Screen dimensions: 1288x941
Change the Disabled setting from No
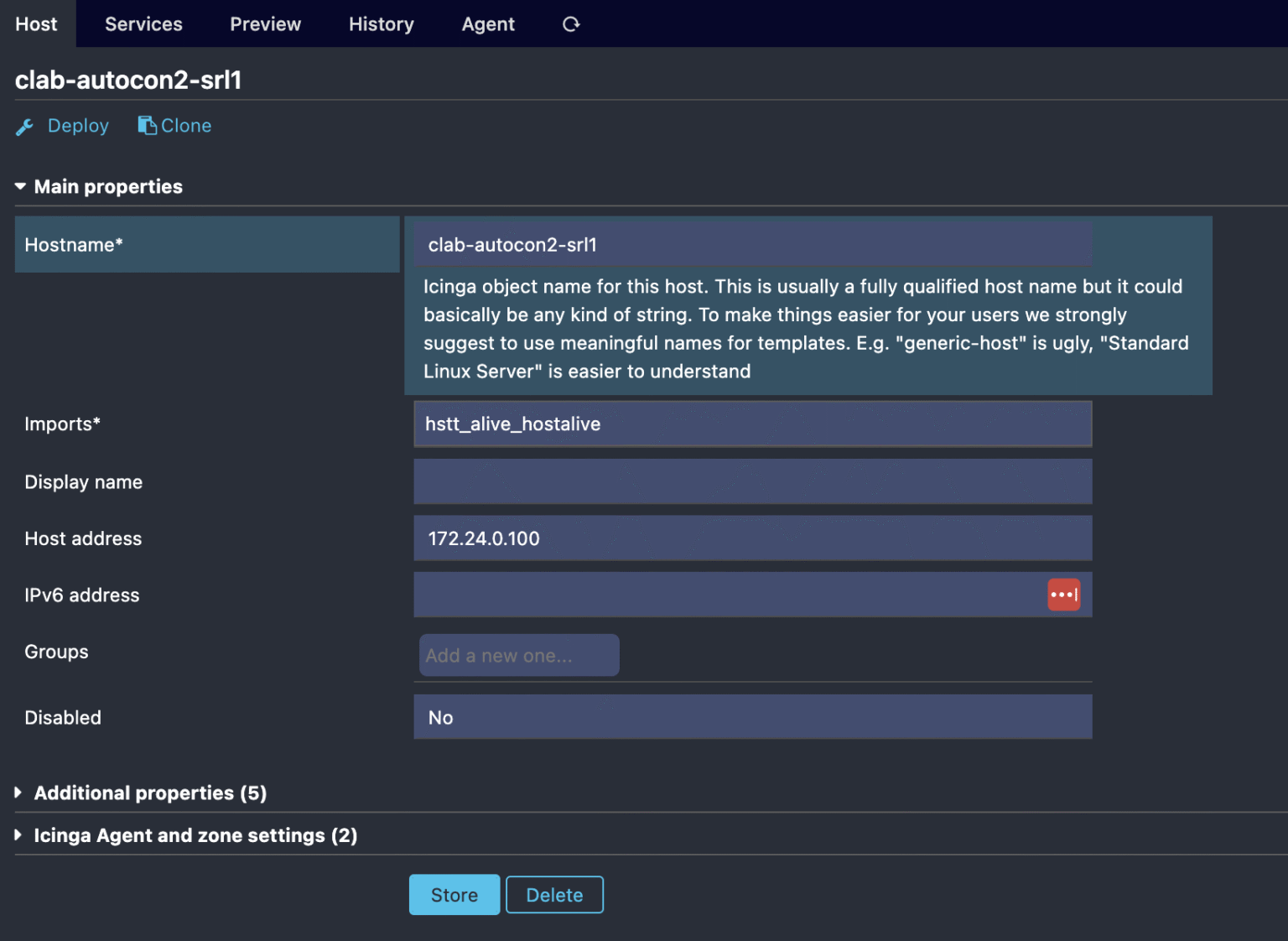coord(752,717)
